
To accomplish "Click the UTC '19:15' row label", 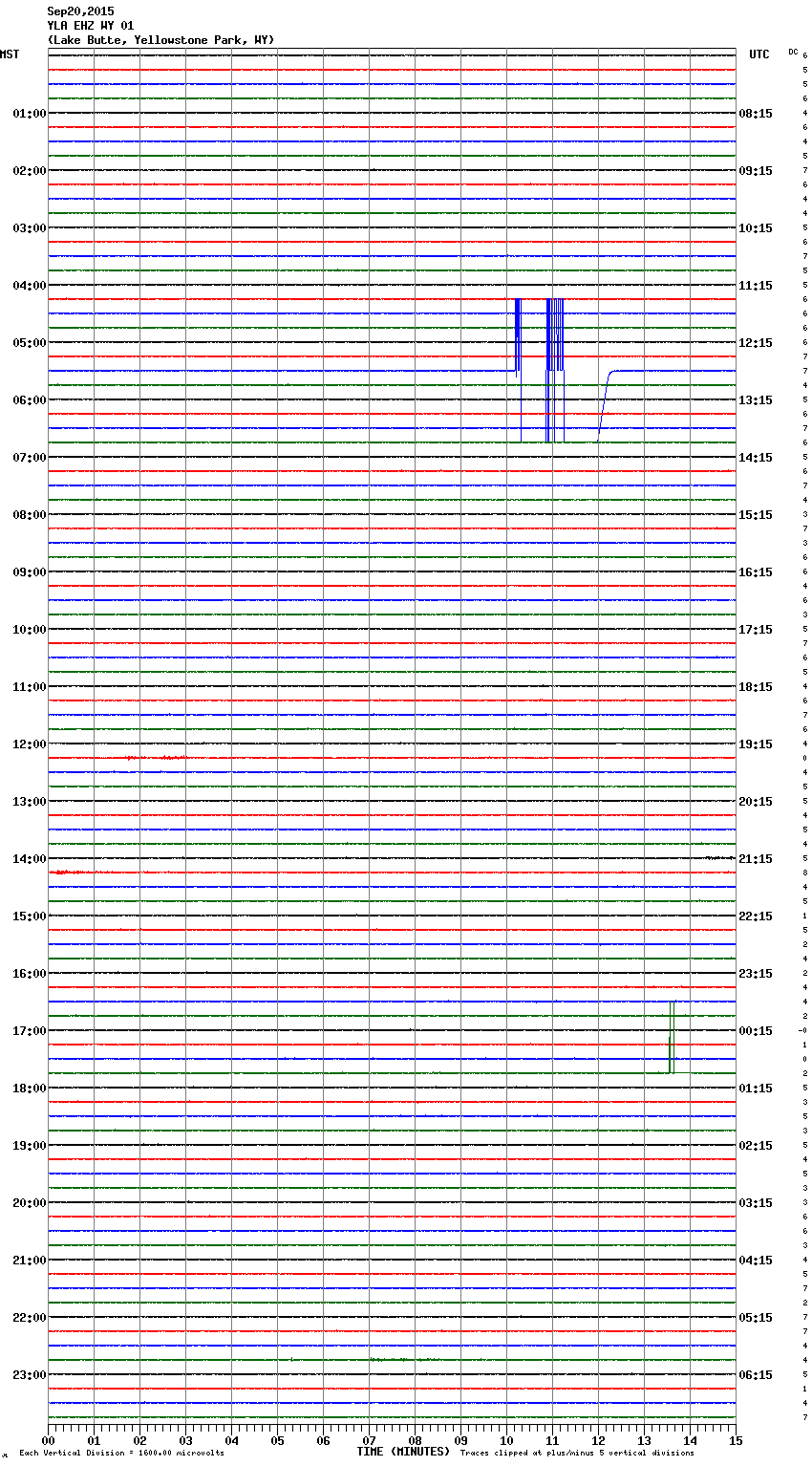I will [x=756, y=744].
